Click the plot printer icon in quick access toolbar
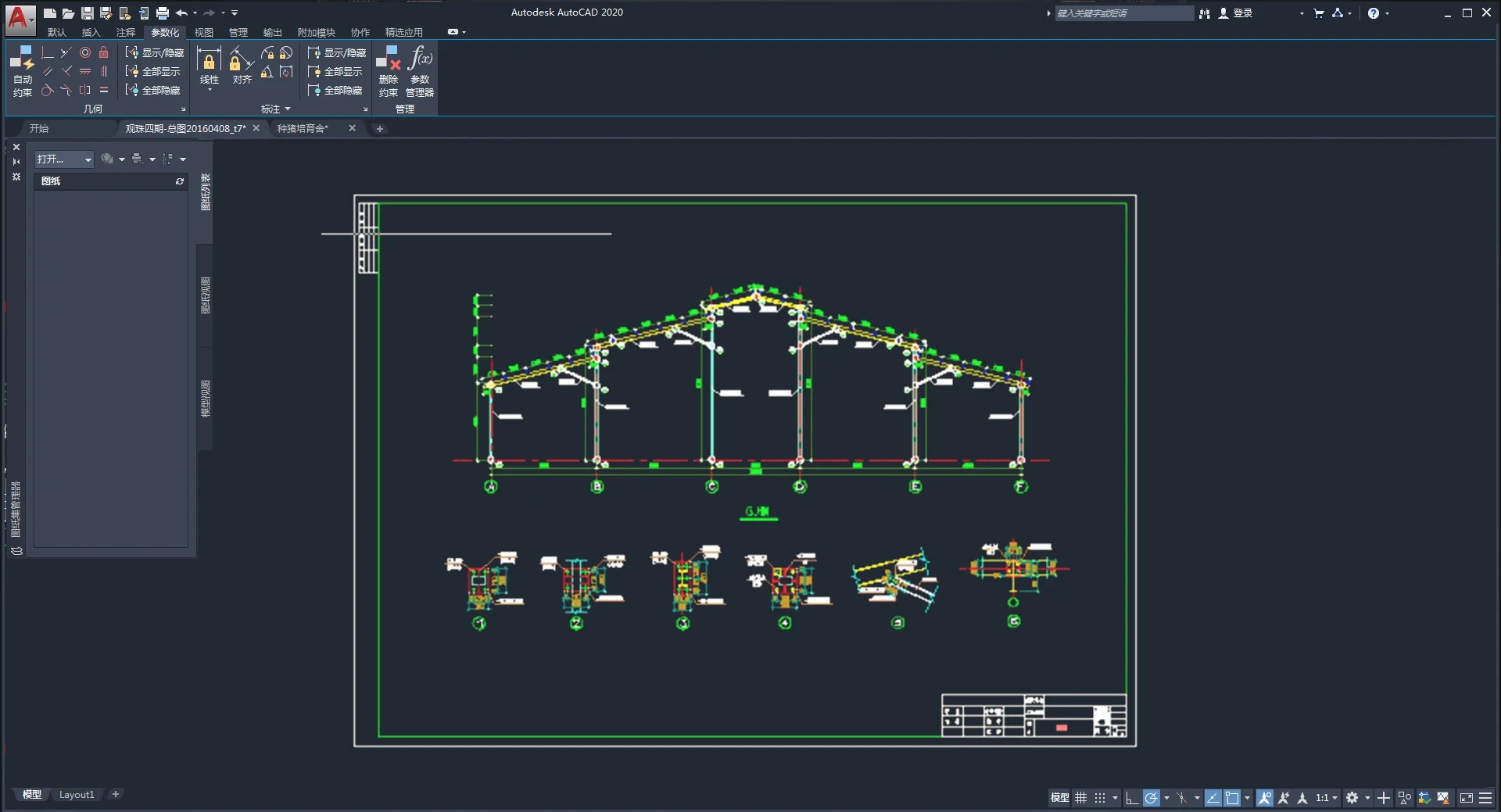This screenshot has height=812, width=1501. pyautogui.click(x=163, y=13)
